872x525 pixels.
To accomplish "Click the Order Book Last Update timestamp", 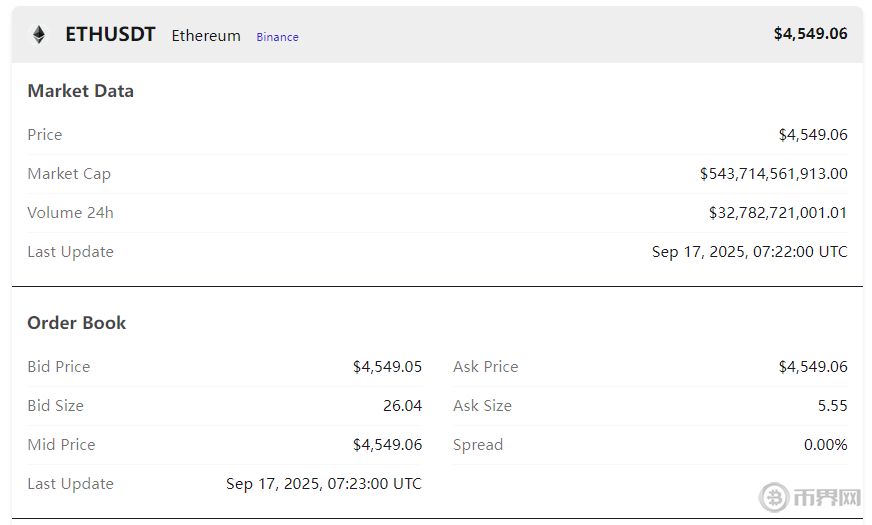I will 323,484.
